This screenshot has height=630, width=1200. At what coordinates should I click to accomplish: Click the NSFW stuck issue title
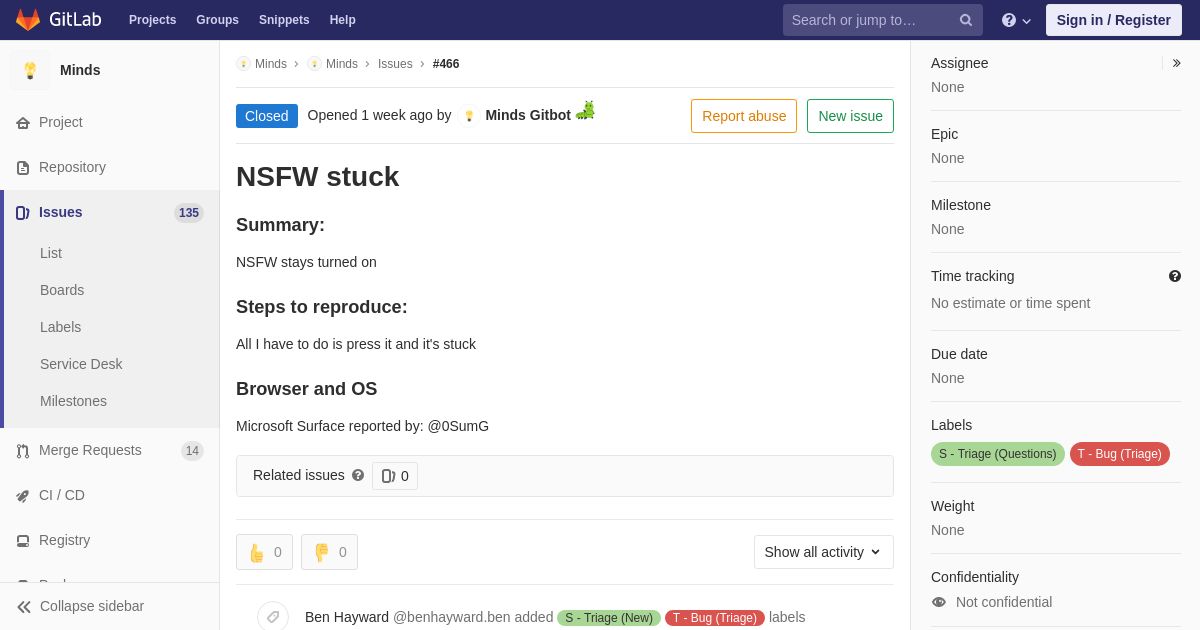318,177
